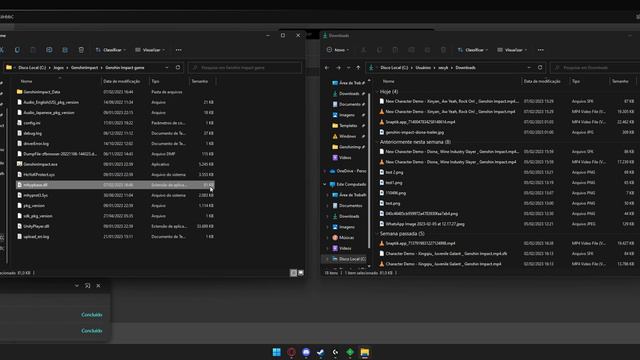Open Steam from taskbar
Screen dimensions: 640x360
pos(321,352)
